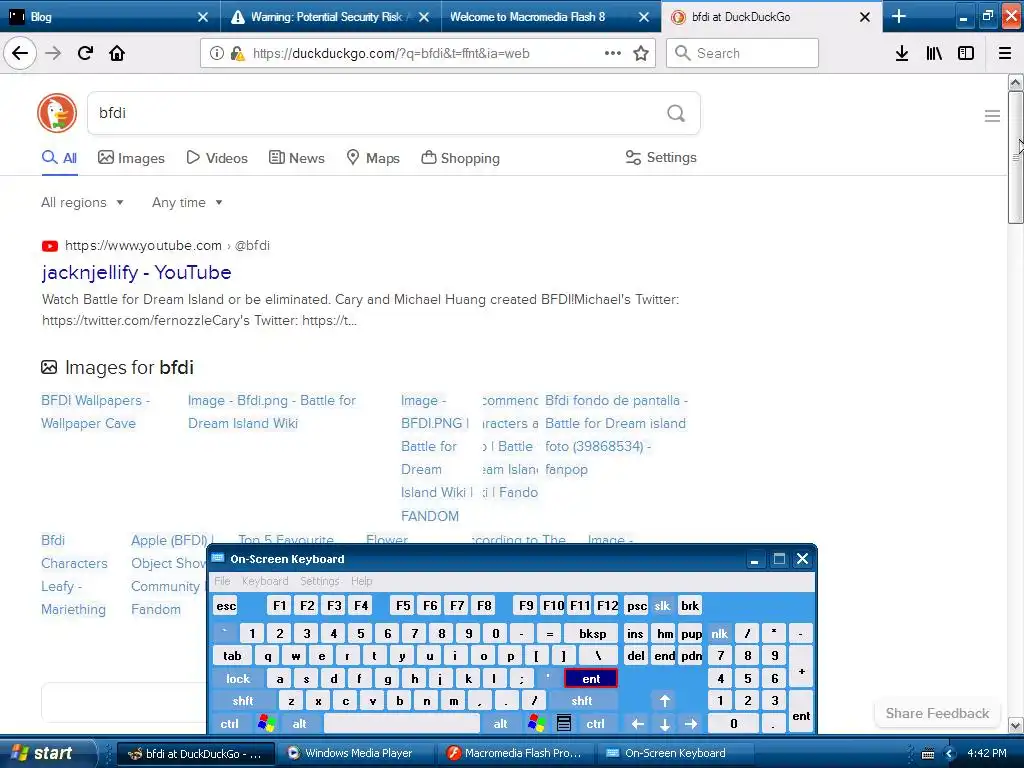Open the Downloads arrow icon in toolbar
Screen dimensions: 1024x768
click(902, 54)
